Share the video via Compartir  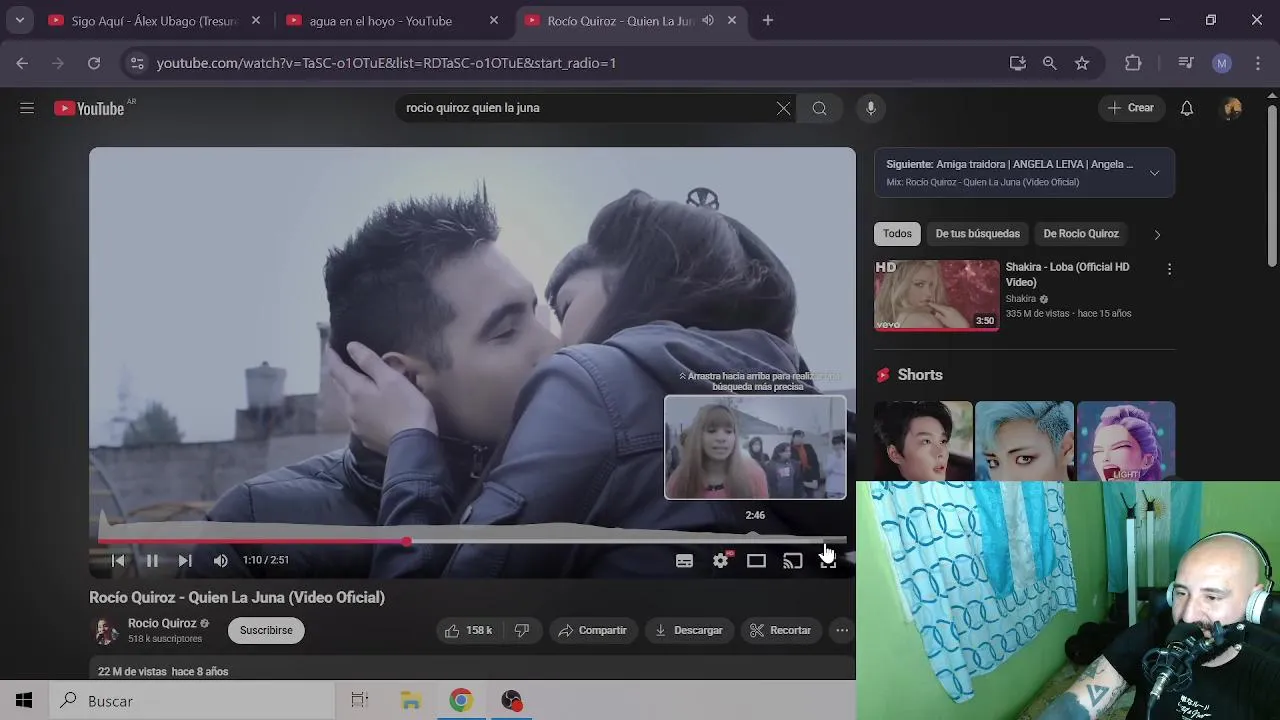pos(592,630)
